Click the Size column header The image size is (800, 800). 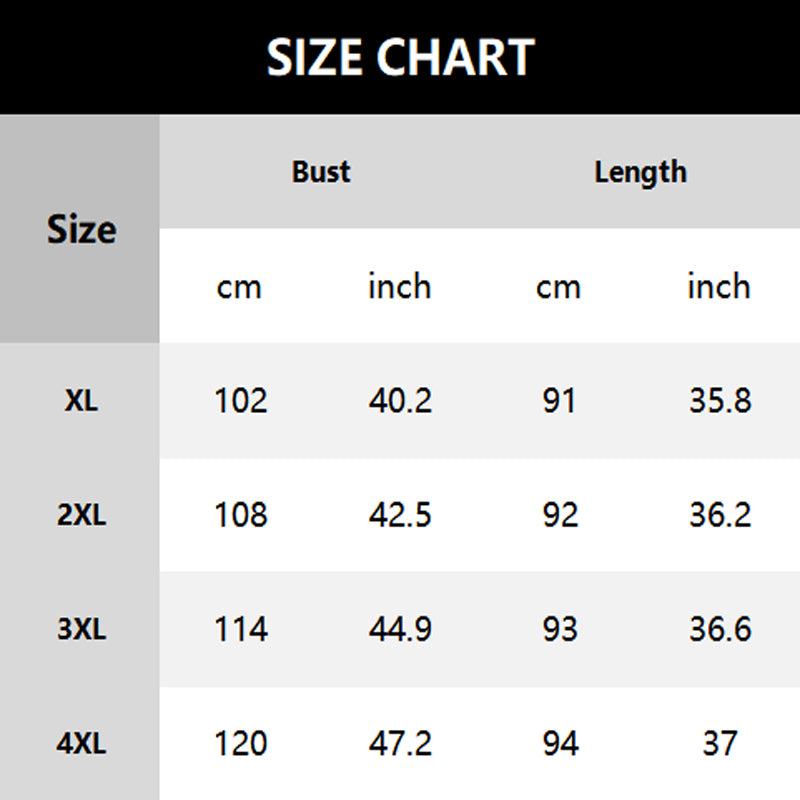[81, 230]
